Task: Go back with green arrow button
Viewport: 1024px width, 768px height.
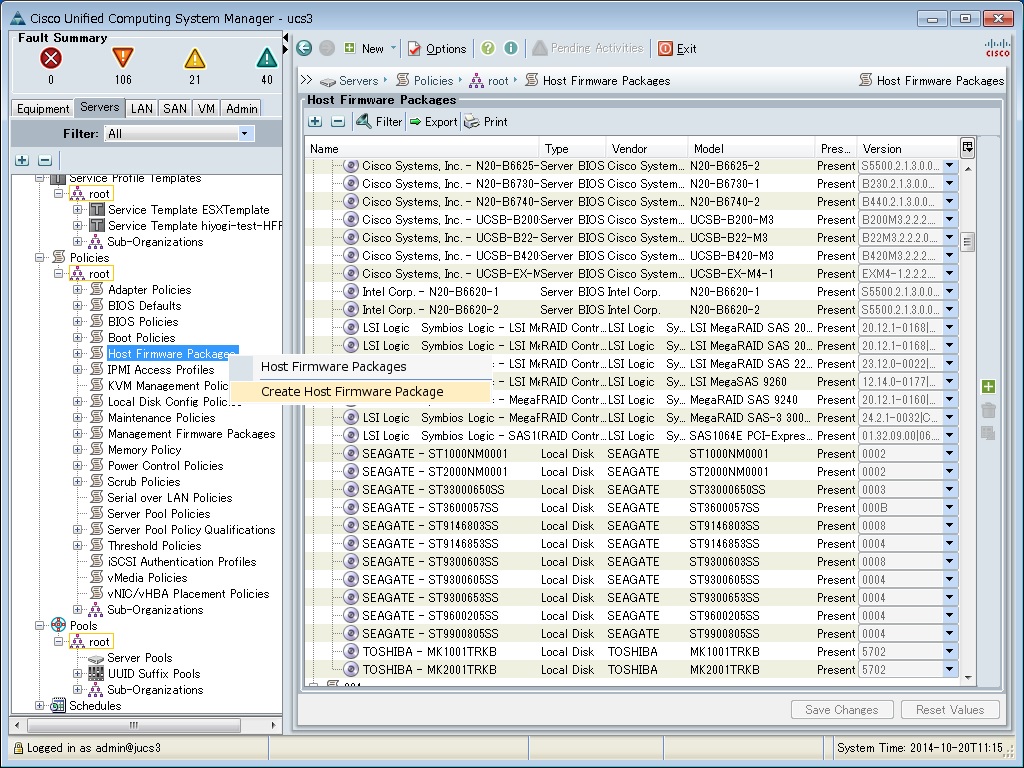Action: pyautogui.click(x=304, y=48)
